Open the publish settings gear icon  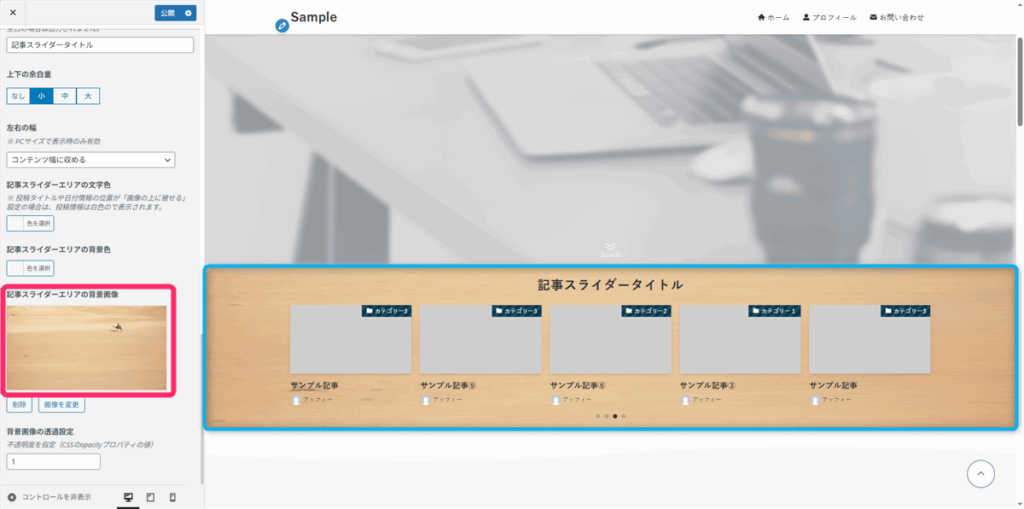189,13
